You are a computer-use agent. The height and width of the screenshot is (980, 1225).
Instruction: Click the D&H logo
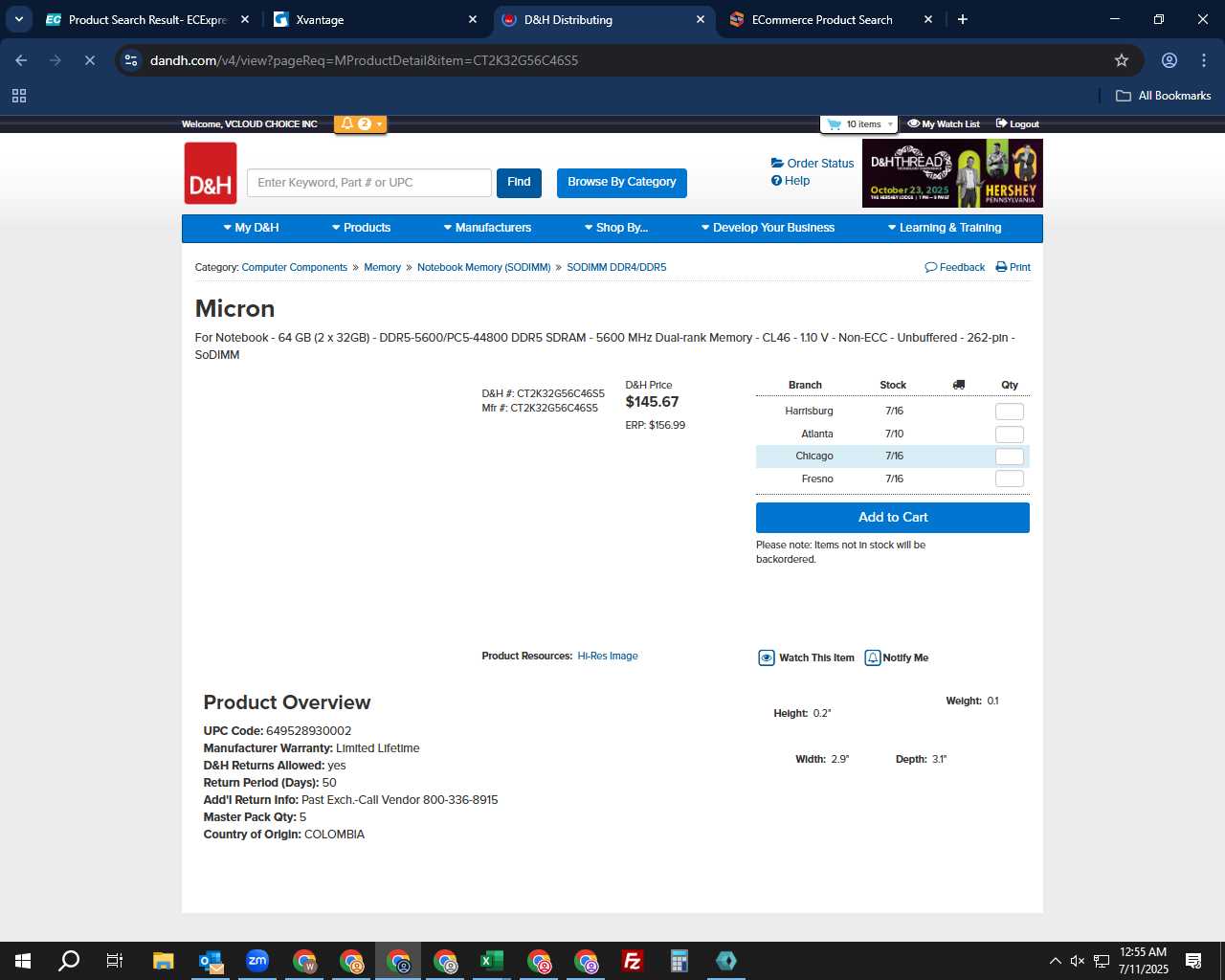coord(211,173)
